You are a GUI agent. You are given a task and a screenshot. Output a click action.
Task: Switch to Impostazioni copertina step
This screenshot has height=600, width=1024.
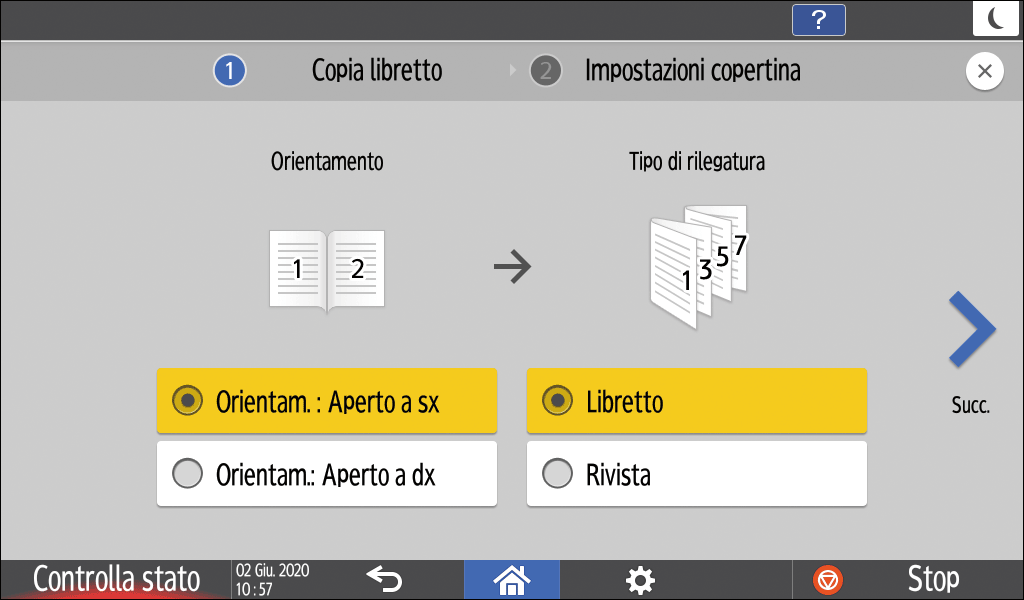(x=692, y=71)
